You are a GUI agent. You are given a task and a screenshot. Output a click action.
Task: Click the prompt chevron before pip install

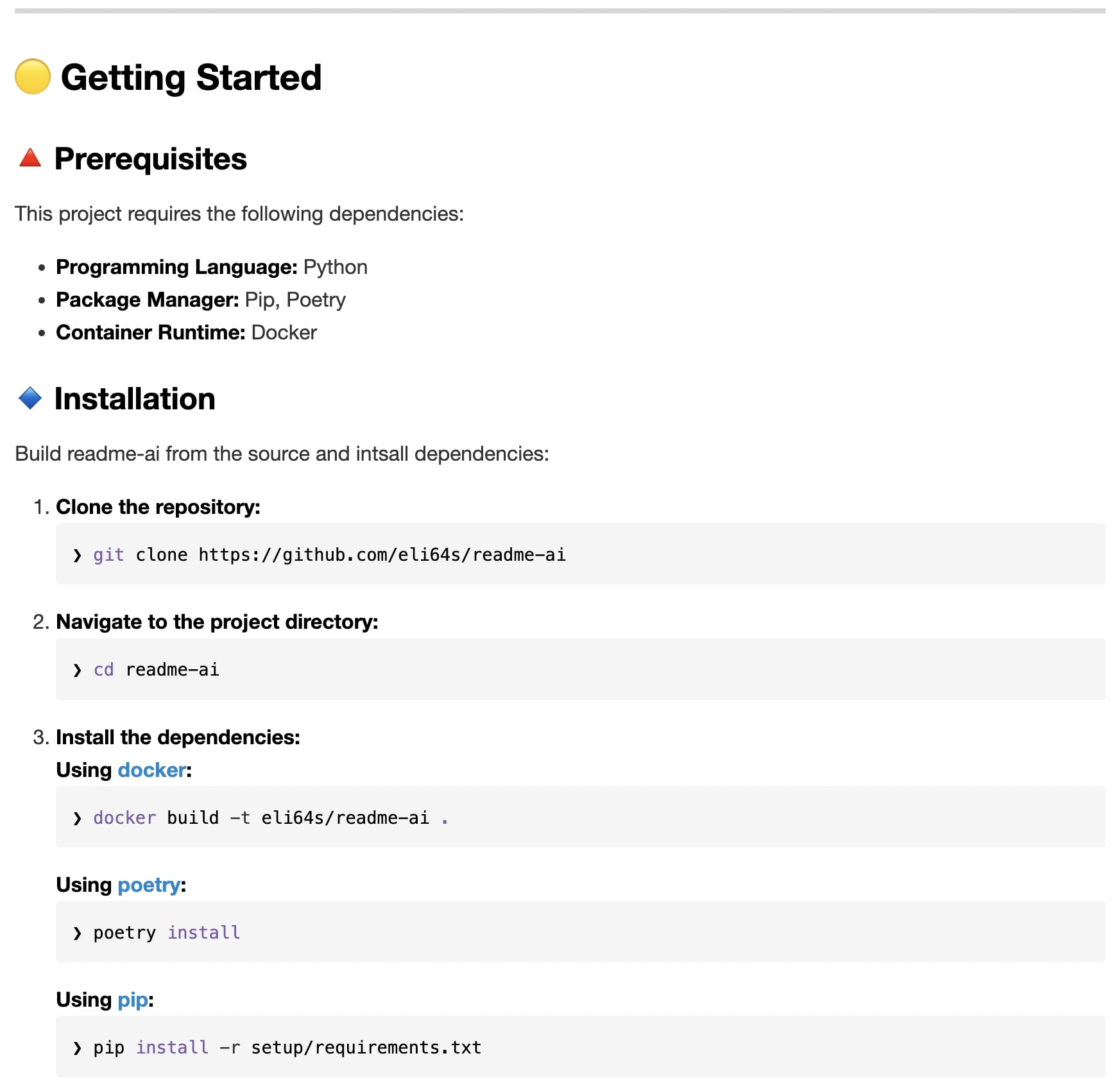(78, 1048)
